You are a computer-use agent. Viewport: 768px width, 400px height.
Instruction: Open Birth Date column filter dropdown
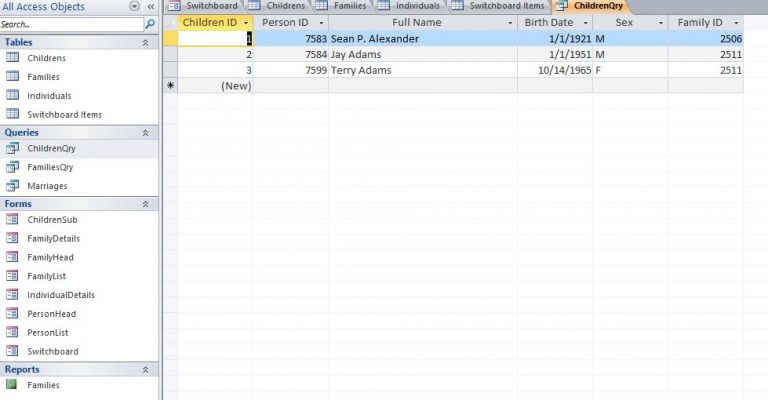click(x=585, y=23)
